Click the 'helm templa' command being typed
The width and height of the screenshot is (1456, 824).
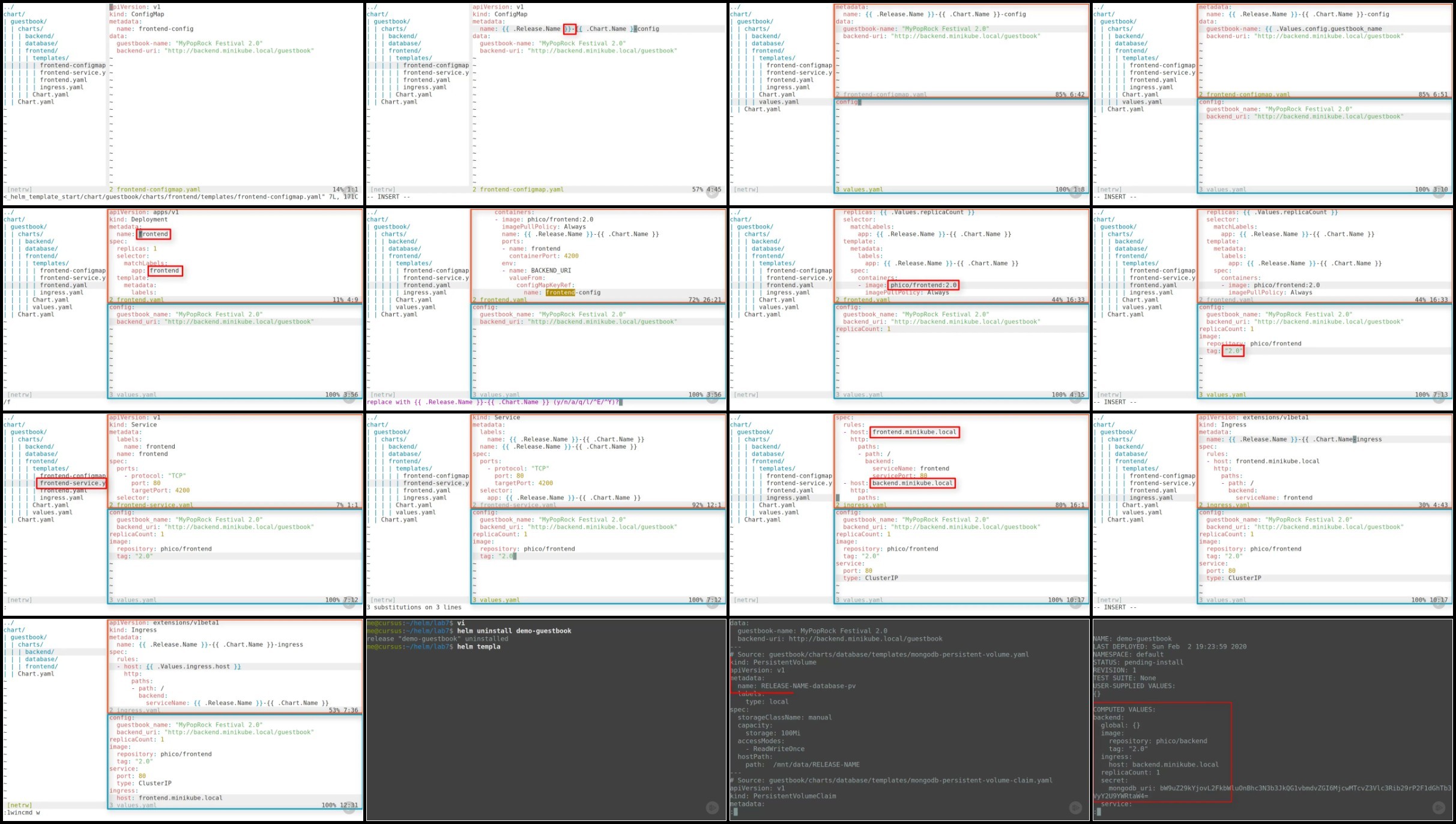click(479, 646)
